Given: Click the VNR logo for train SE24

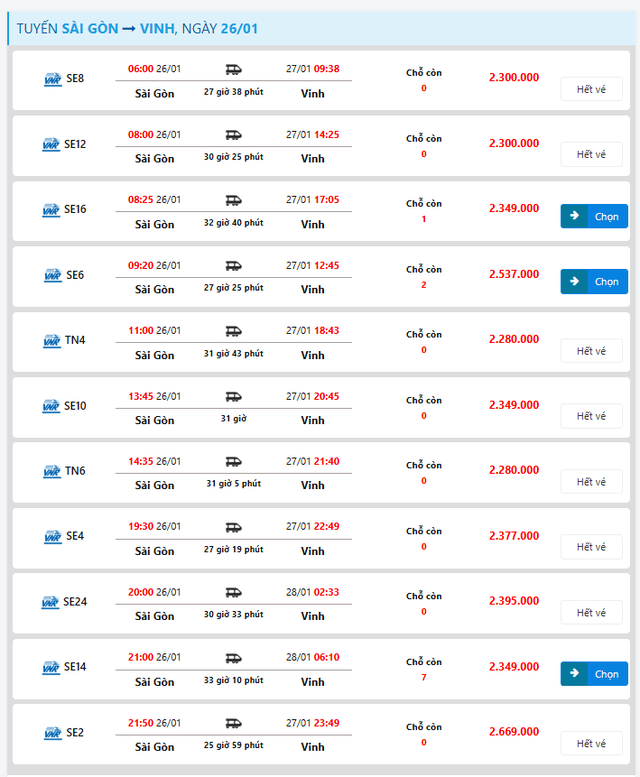Looking at the screenshot, I should [x=51, y=603].
